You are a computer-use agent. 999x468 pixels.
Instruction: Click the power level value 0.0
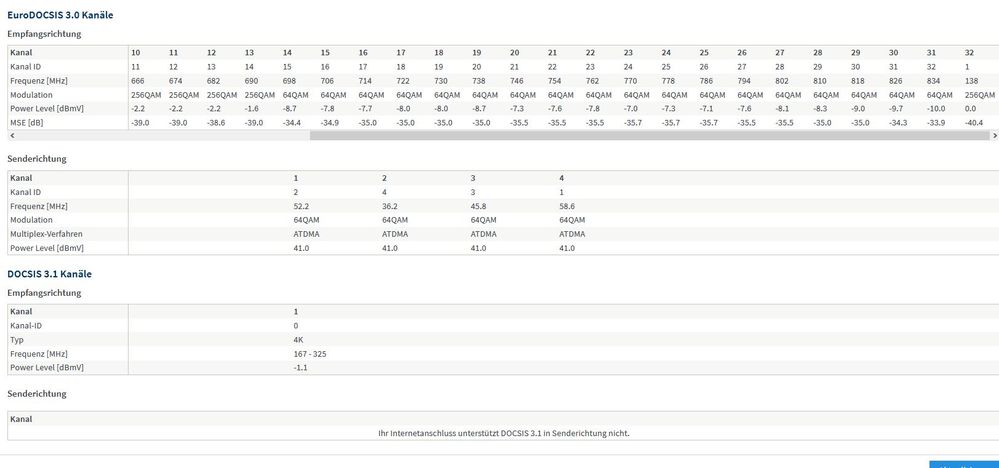coord(970,108)
